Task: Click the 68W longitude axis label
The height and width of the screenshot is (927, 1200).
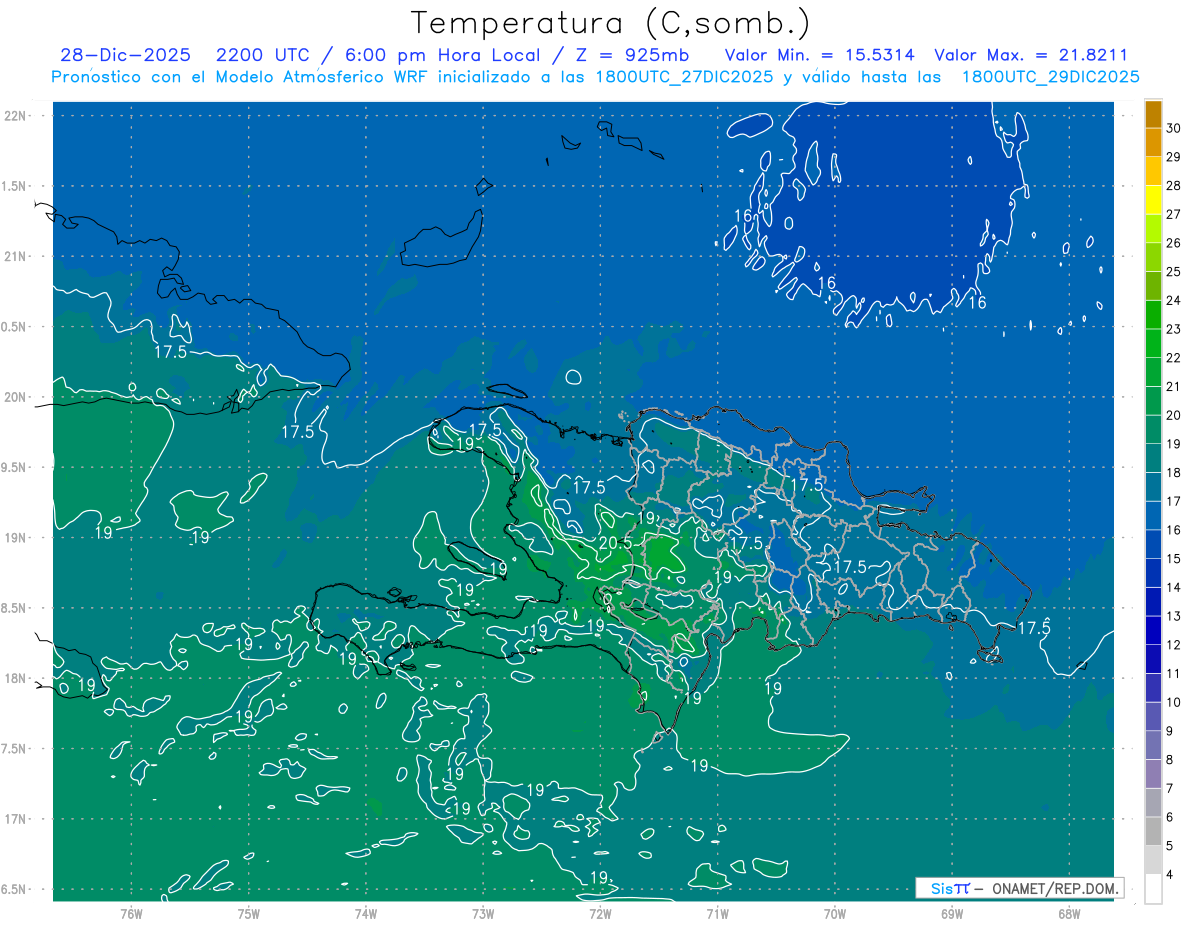Action: (x=1069, y=914)
